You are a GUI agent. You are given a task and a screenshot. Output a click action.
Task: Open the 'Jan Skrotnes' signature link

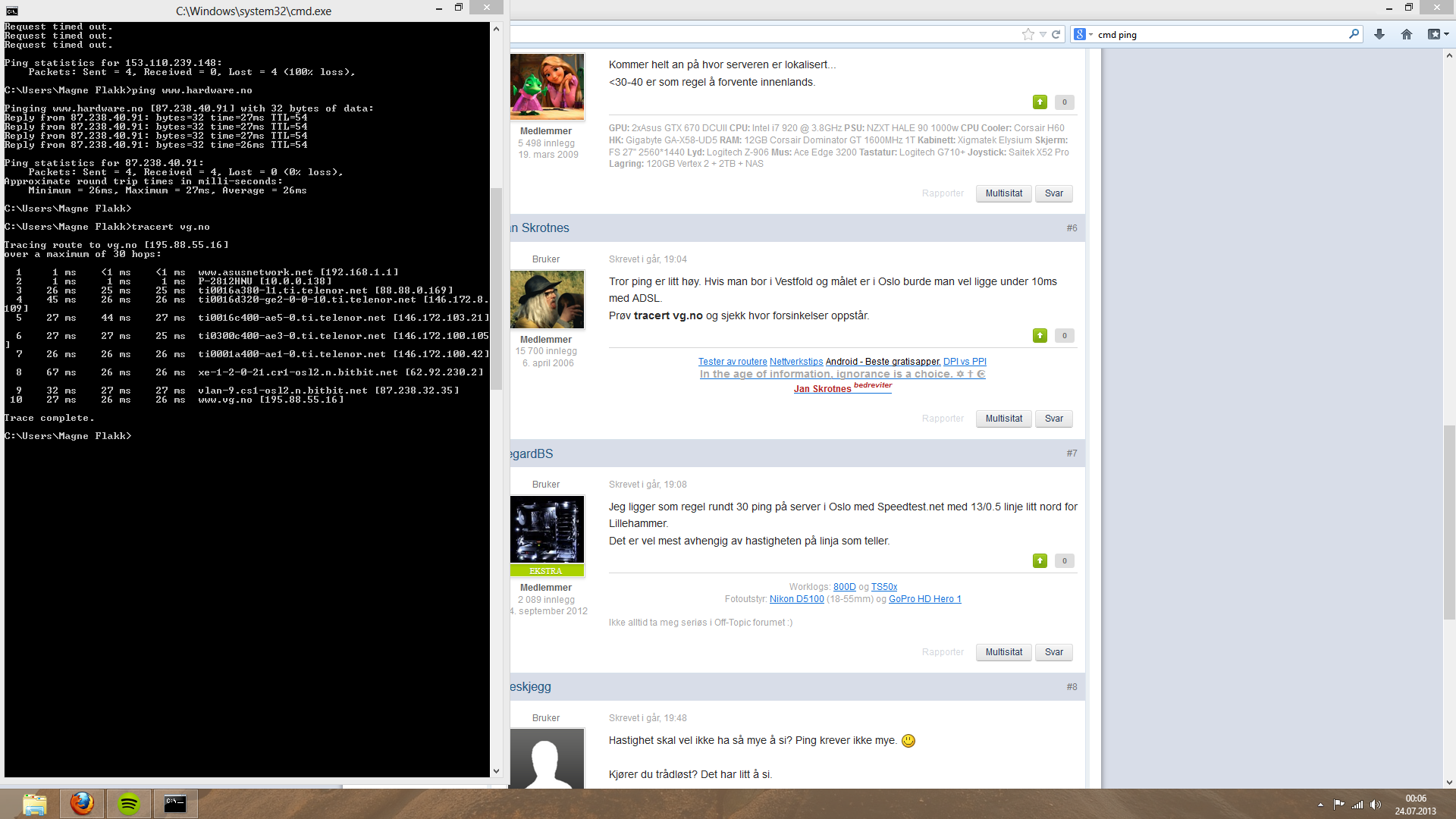822,389
